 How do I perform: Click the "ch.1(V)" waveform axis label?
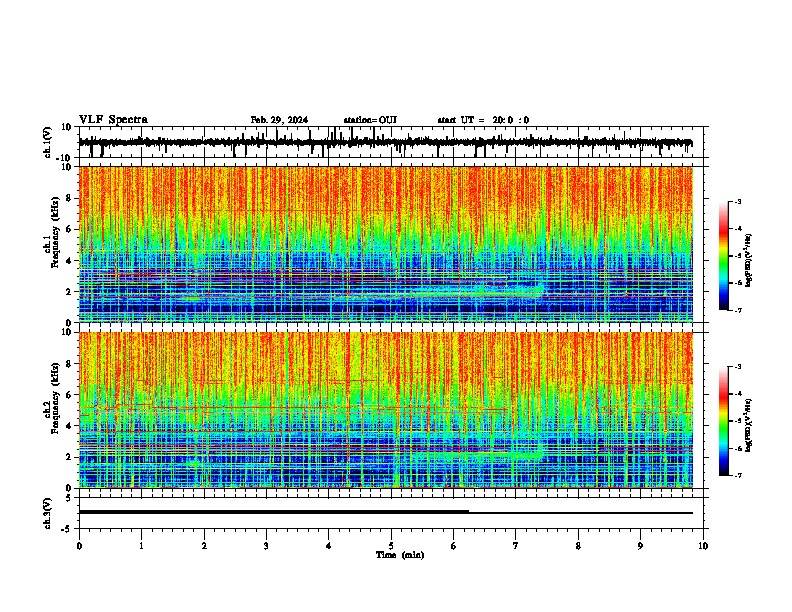click(x=48, y=142)
